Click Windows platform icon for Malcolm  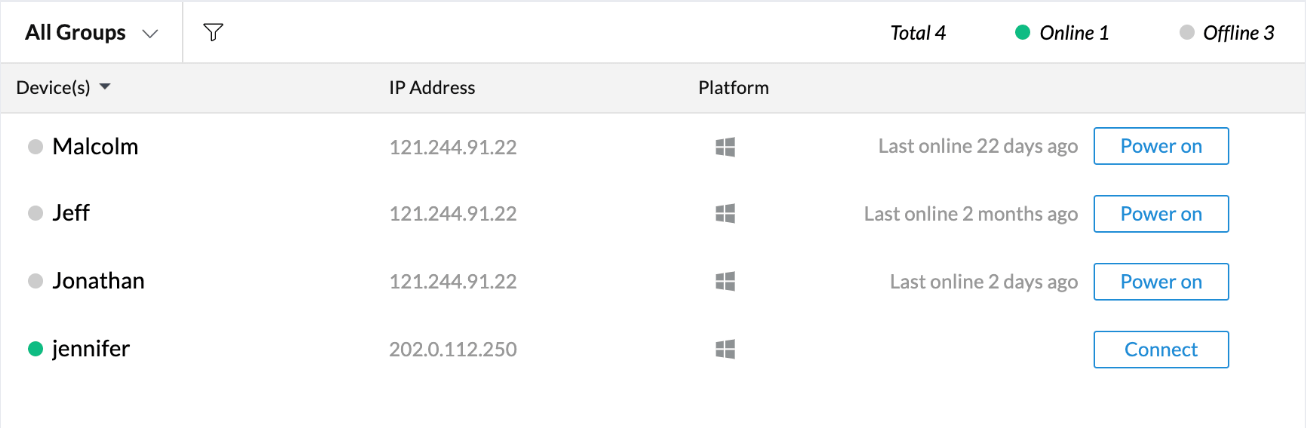pyautogui.click(x=726, y=147)
